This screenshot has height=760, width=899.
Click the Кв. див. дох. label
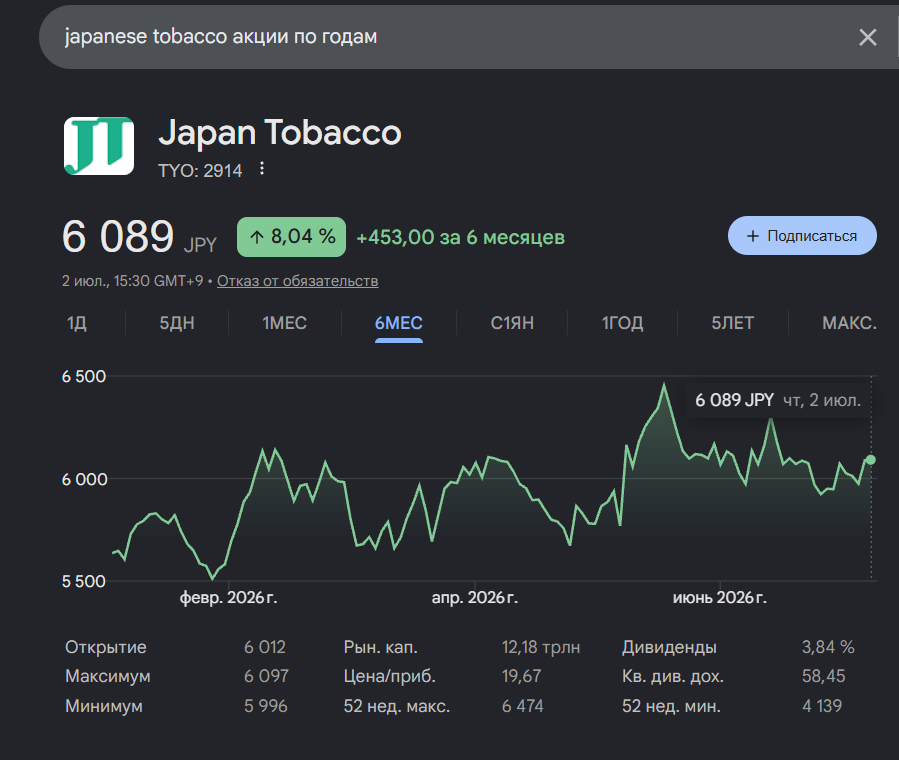pos(673,676)
